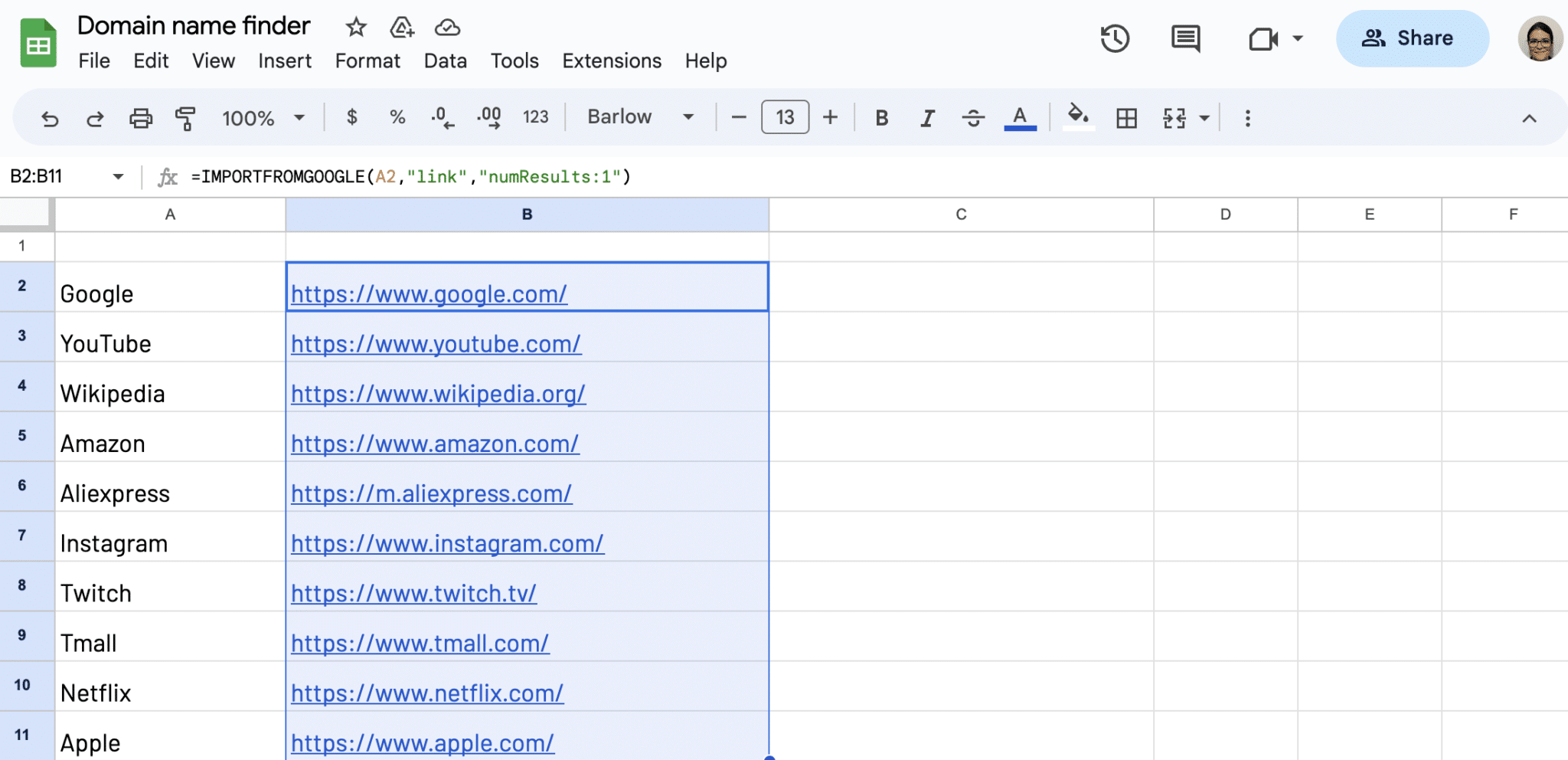Screen dimensions: 1568x760
Task: Click the Share button
Action: (x=1412, y=38)
